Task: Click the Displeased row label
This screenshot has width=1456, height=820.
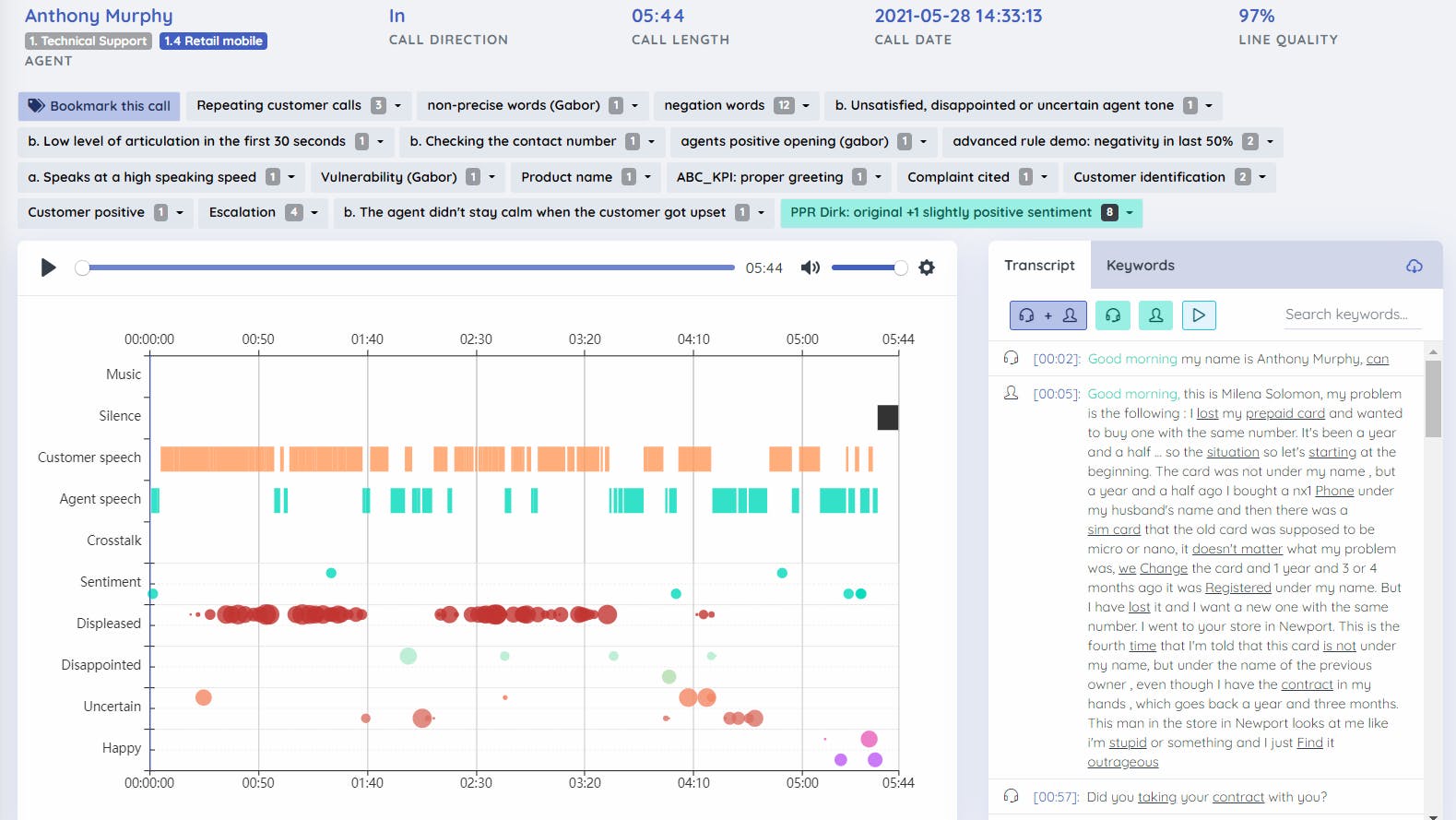Action: 109,624
